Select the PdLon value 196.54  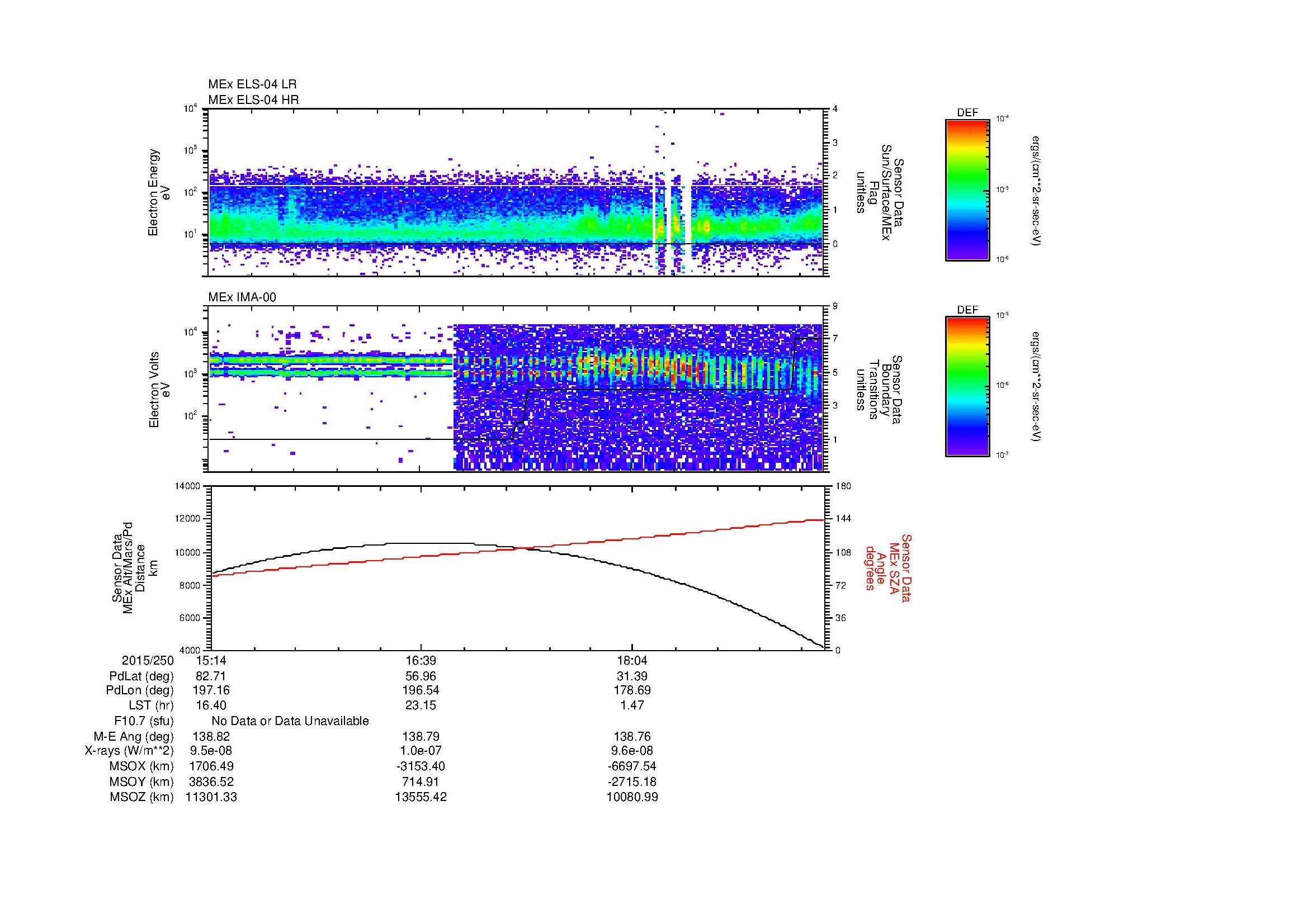421,690
